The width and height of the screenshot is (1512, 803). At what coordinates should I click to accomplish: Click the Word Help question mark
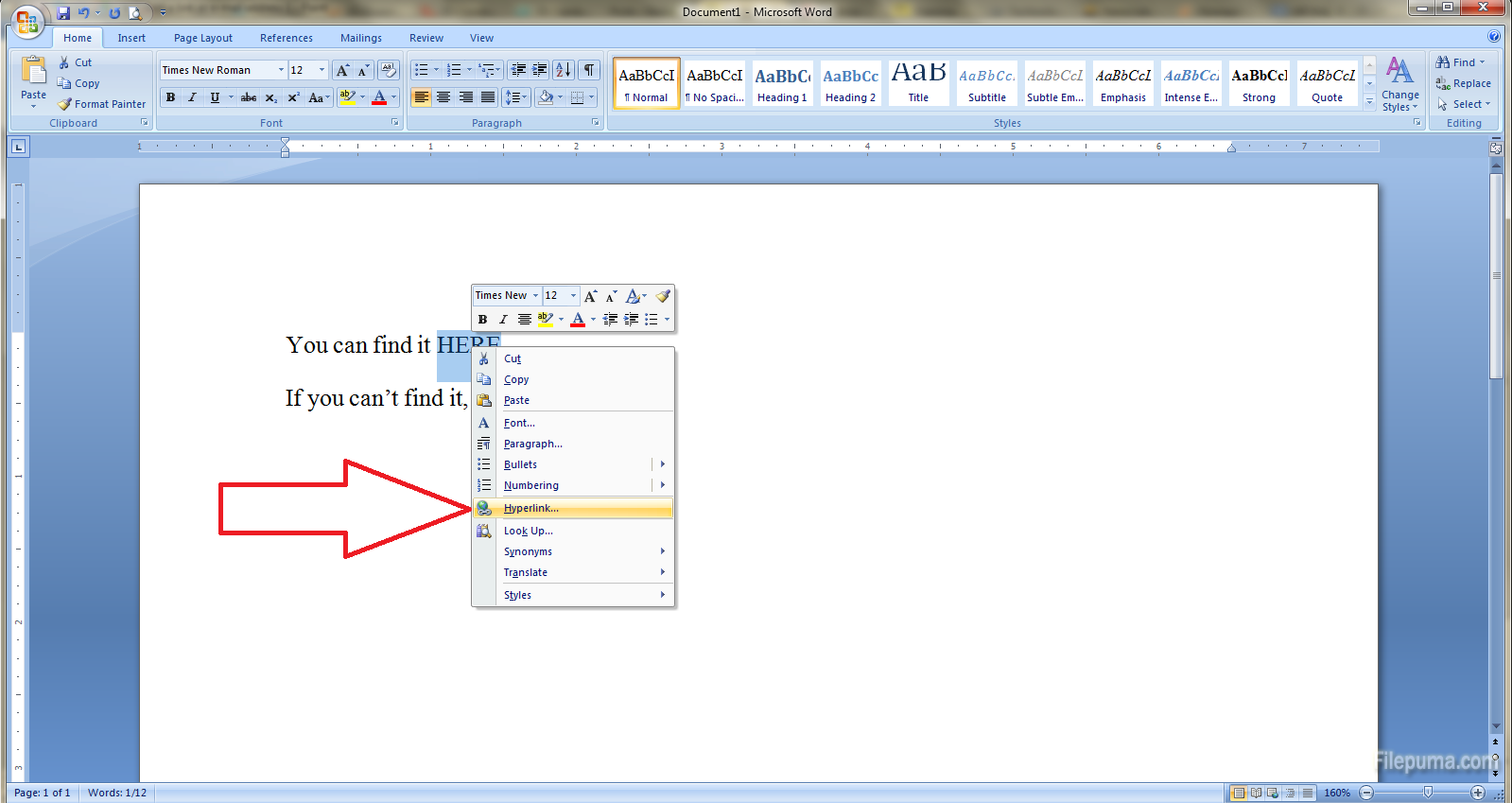click(x=1494, y=37)
